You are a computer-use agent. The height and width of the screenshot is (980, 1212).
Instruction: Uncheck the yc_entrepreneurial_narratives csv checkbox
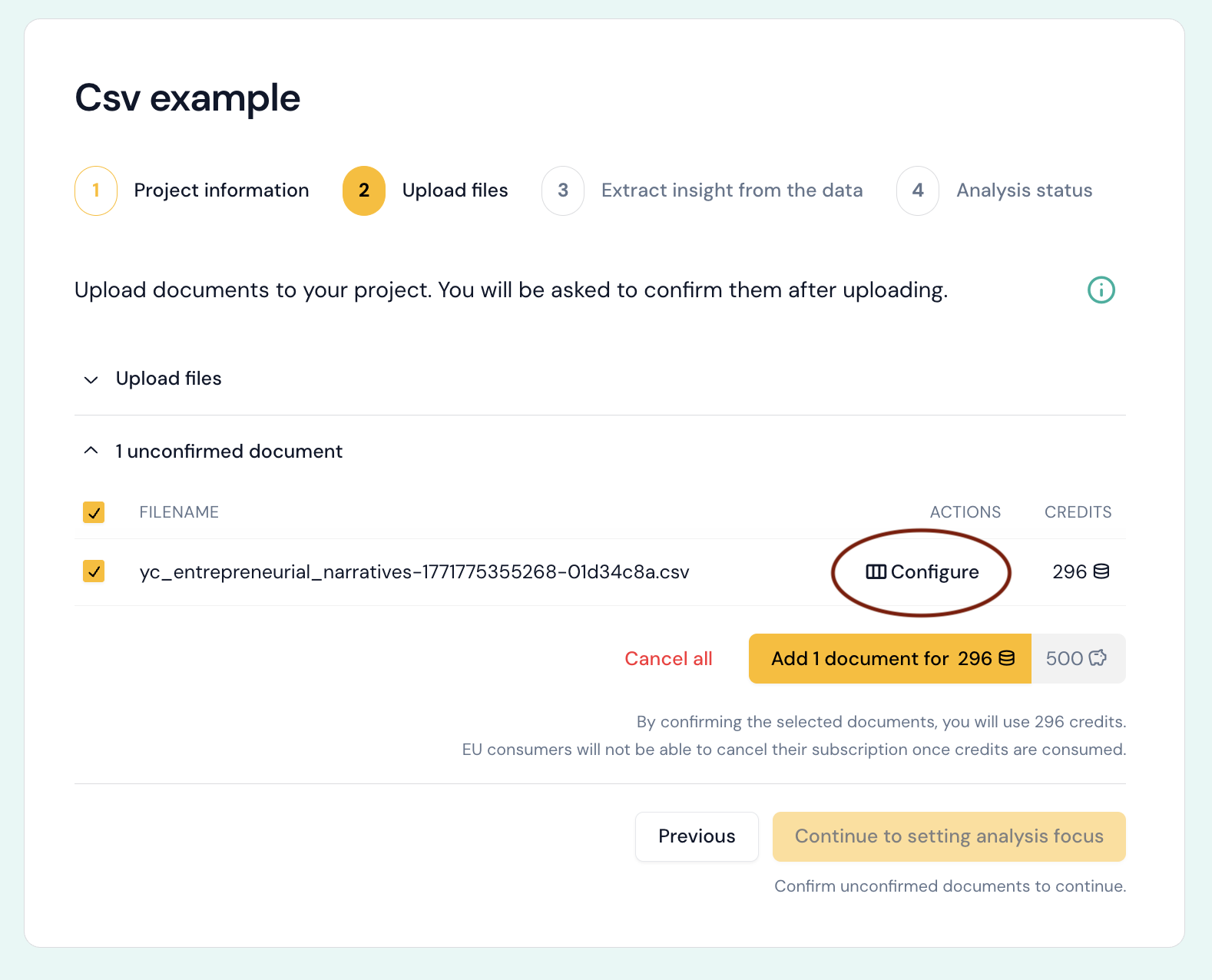tap(94, 571)
